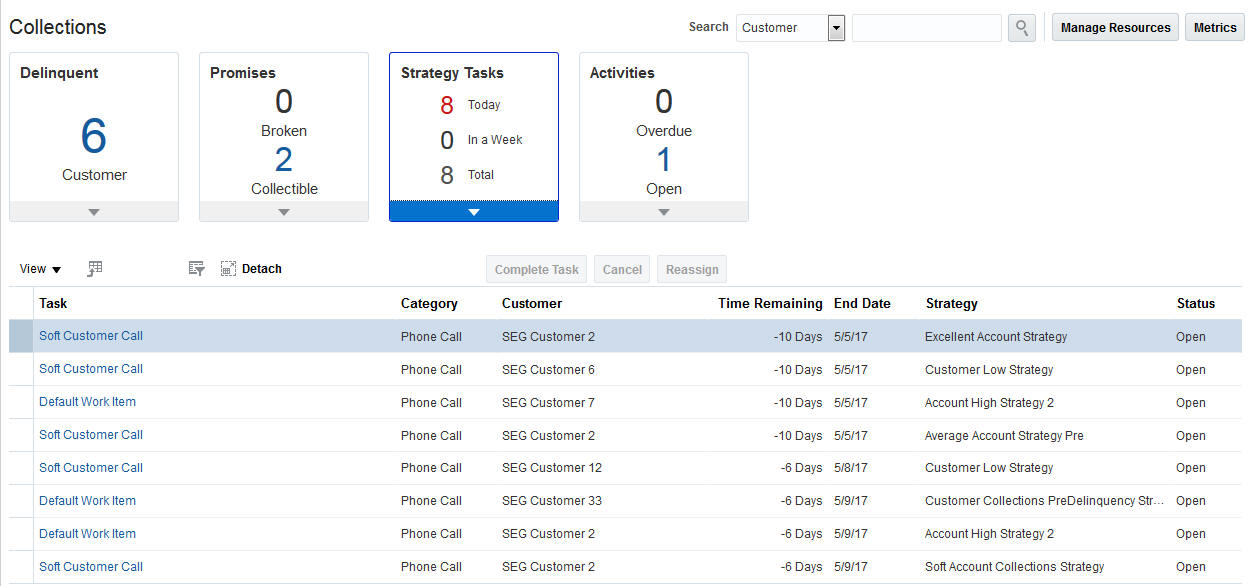Click the freeze column icon
Screen dimensions: 1253x586
tap(95, 268)
